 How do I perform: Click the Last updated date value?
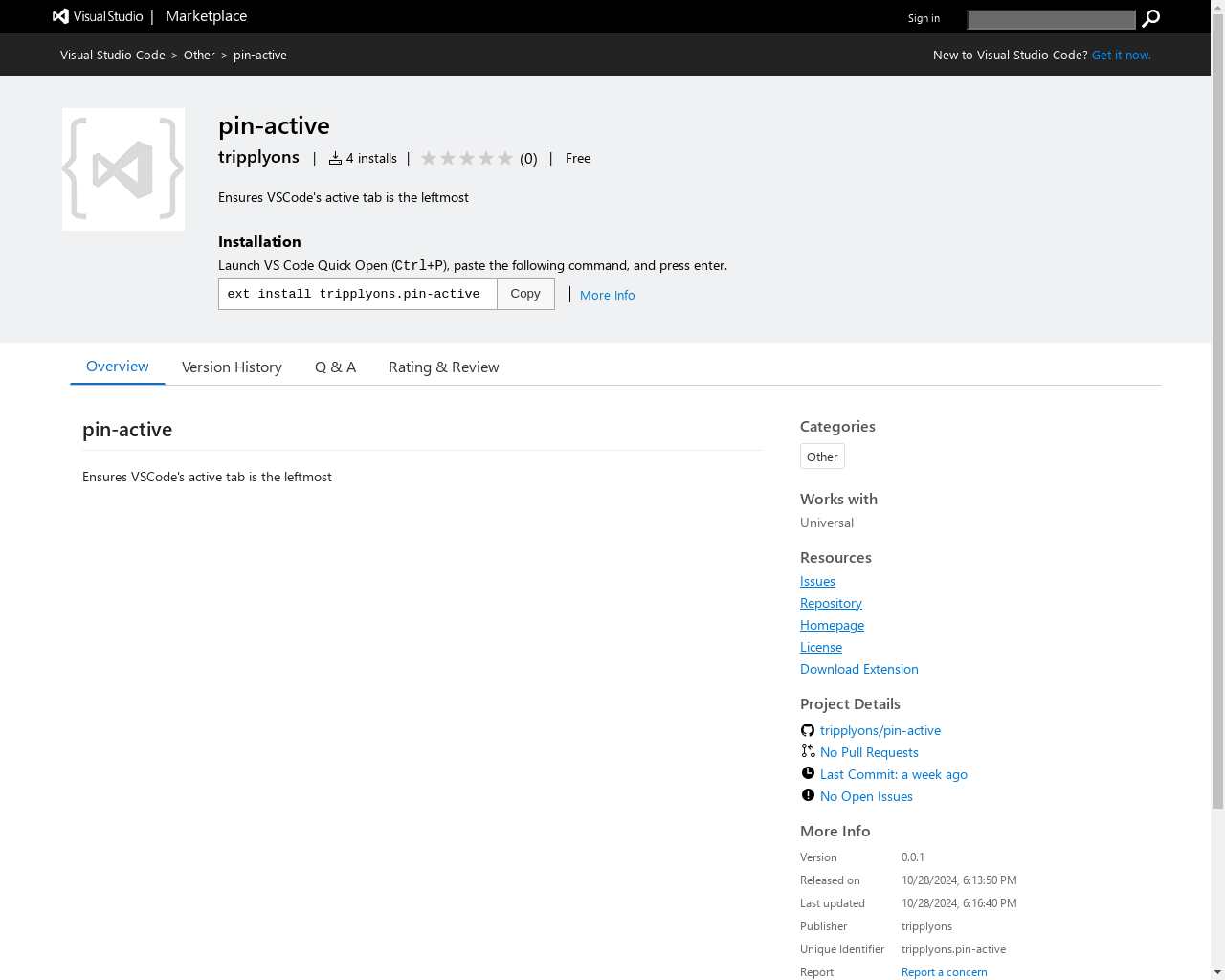959,903
